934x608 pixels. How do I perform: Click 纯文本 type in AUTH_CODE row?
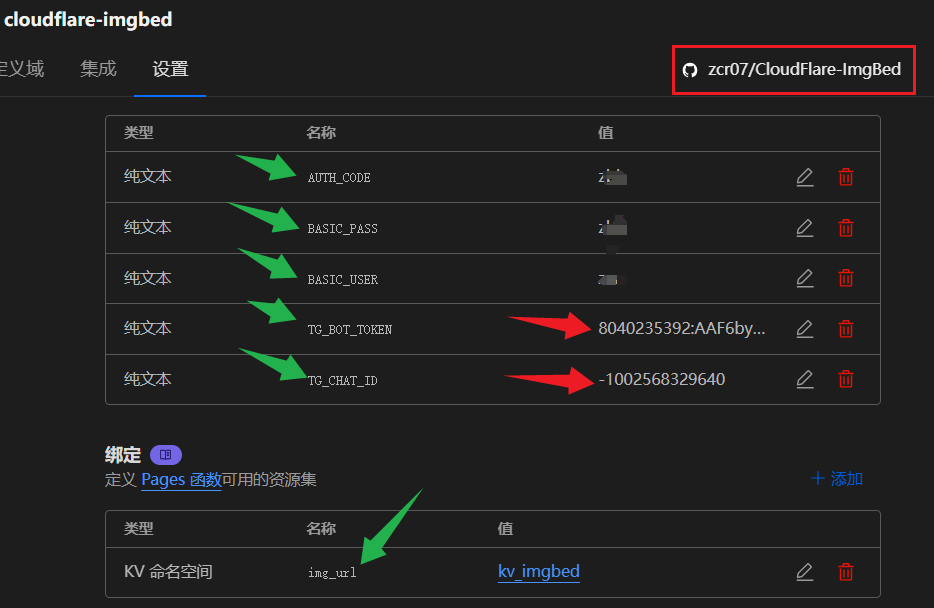(x=148, y=176)
